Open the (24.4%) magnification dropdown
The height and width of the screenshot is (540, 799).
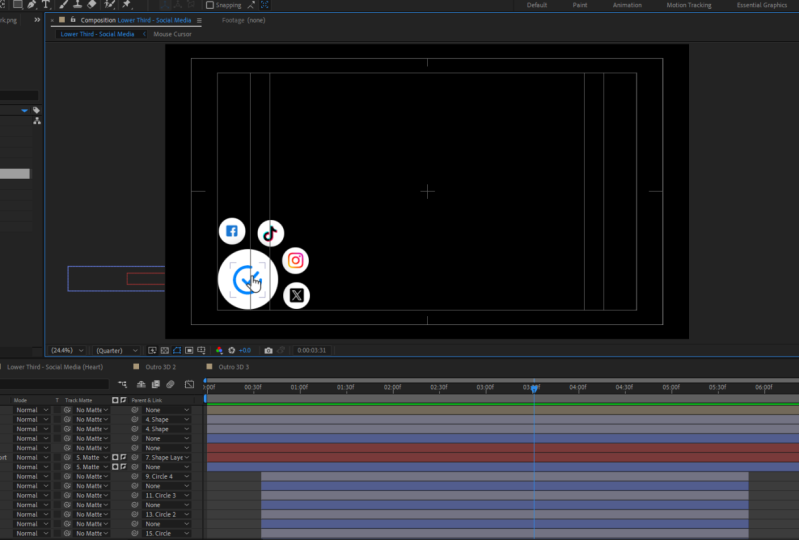click(x=67, y=350)
